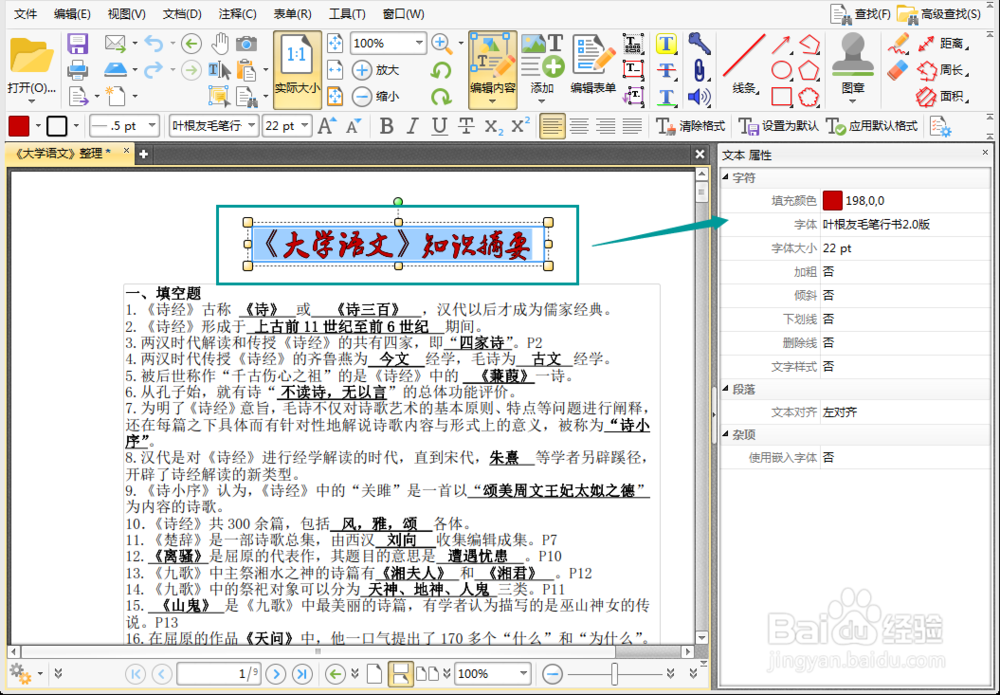Select the paperclip attachment tool

point(700,70)
